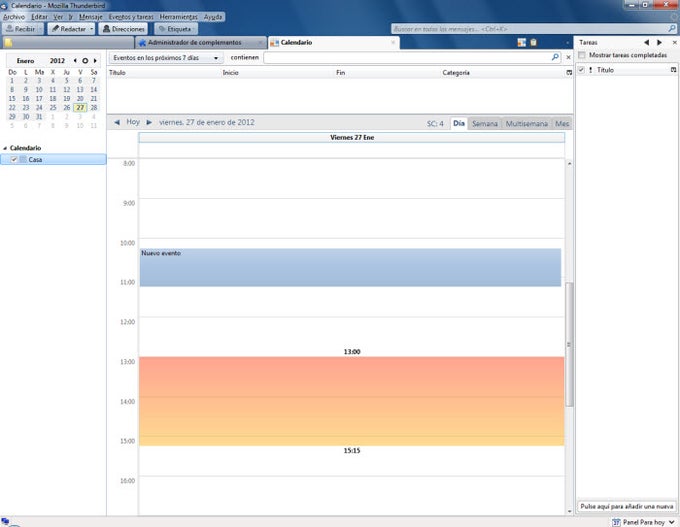The width and height of the screenshot is (680, 527).
Task: Select the Nuevo evento calendar event
Action: 350,267
